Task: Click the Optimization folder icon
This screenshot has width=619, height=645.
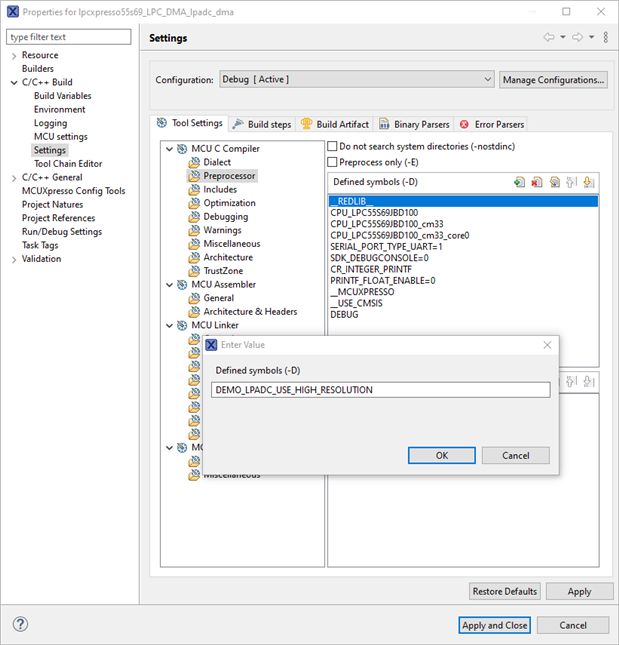Action: (194, 203)
